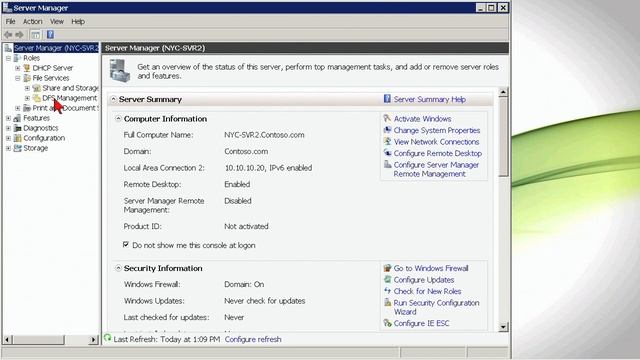Expand the Print and Document Services node
Viewport: 640px width, 360px height.
coord(18,108)
